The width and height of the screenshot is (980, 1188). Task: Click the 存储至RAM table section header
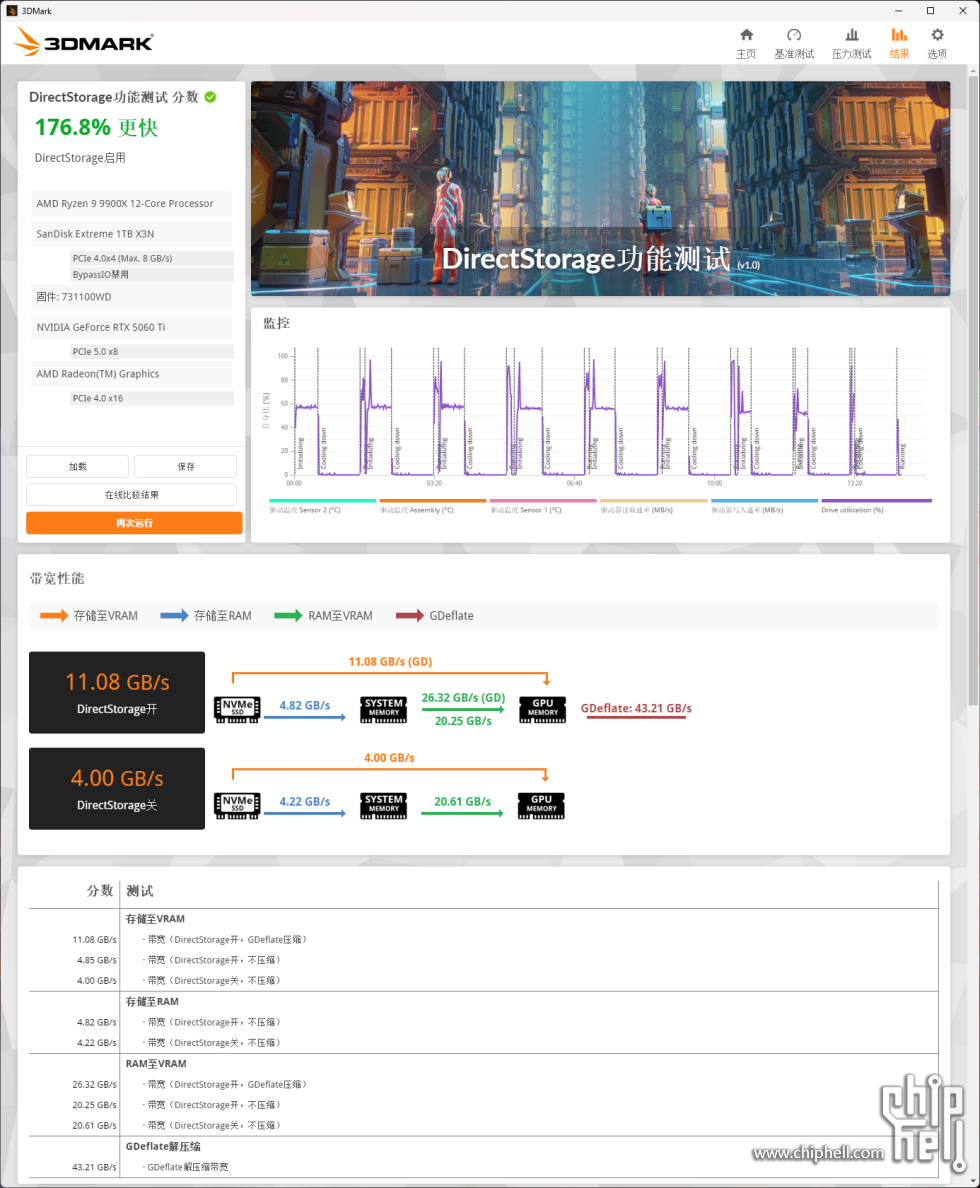pyautogui.click(x=152, y=1002)
